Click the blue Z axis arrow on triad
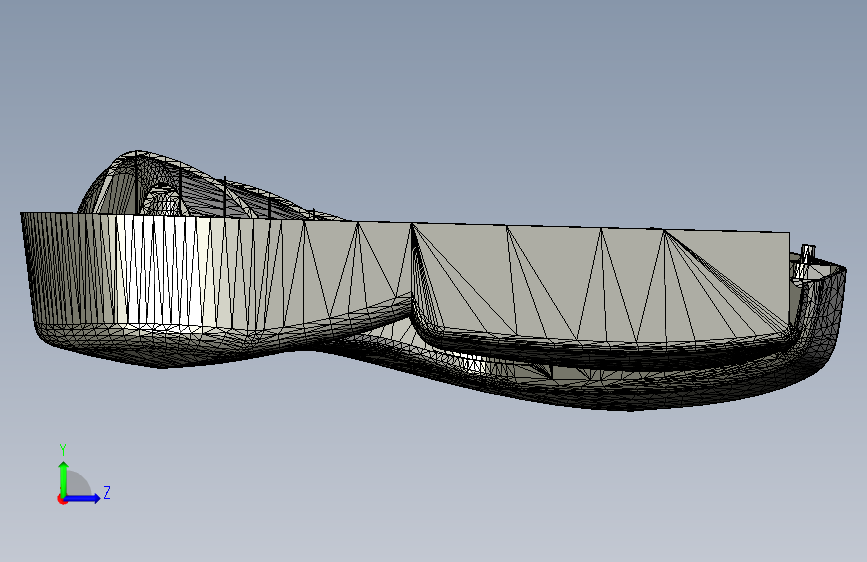This screenshot has width=867, height=562. [x=83, y=498]
